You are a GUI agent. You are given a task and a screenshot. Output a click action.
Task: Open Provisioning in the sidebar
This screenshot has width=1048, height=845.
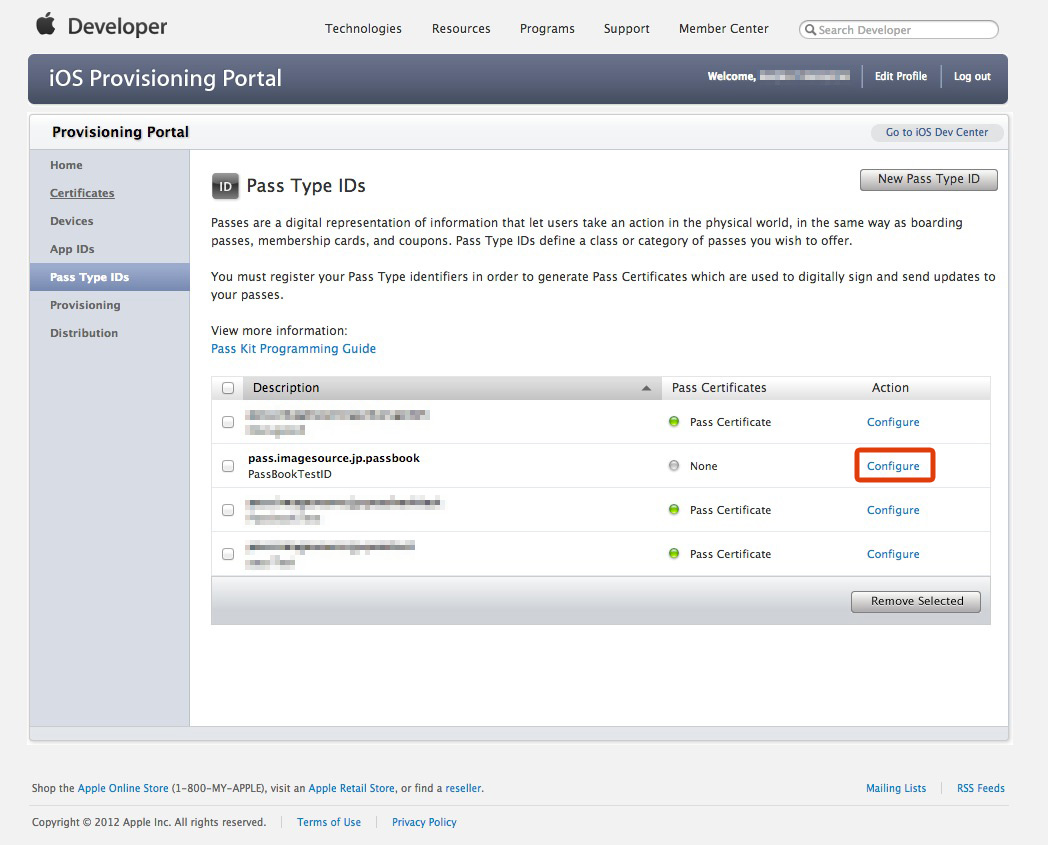[85, 306]
